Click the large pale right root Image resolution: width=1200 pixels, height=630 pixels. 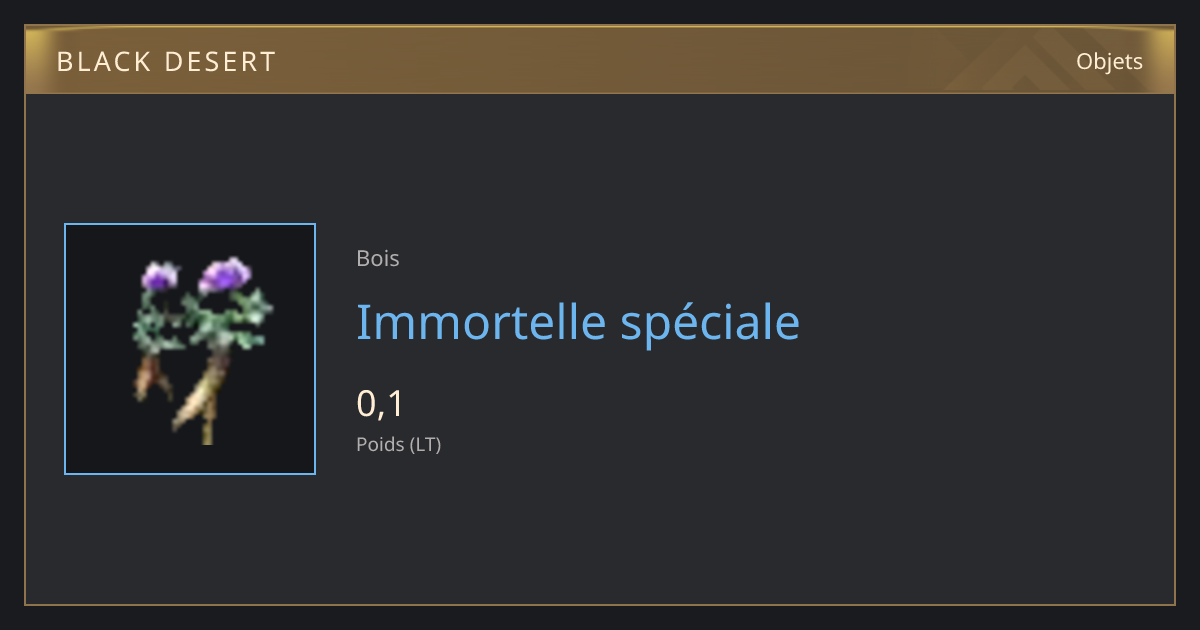pyautogui.click(x=205, y=395)
